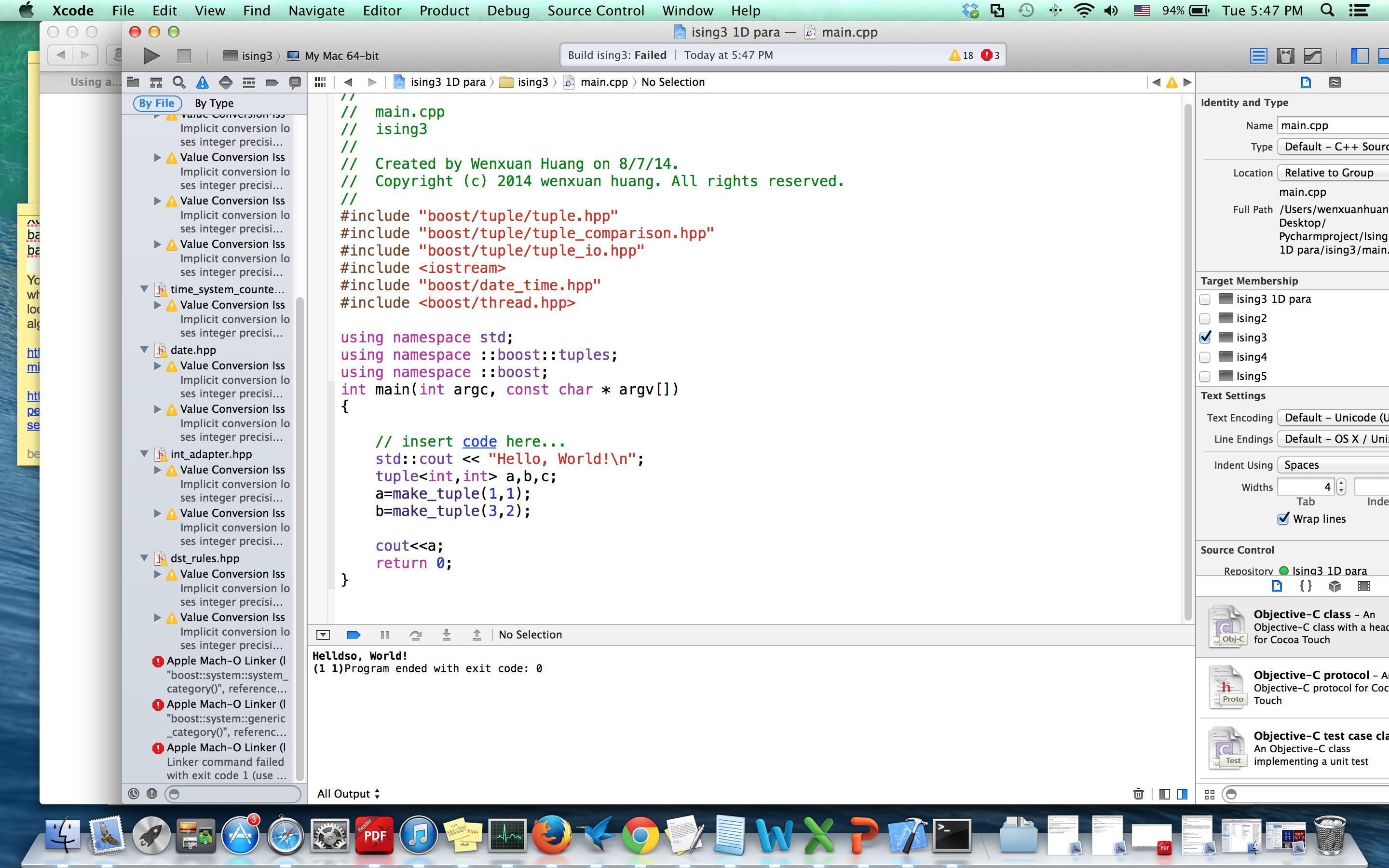Open the Source Control menu
The height and width of the screenshot is (868, 1389).
596,10
